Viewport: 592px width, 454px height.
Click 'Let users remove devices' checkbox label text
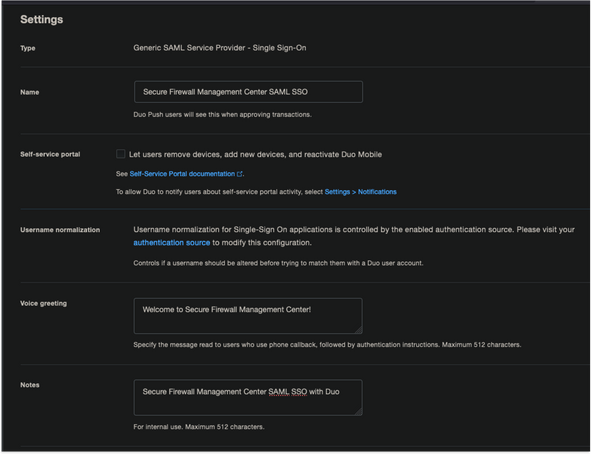(255, 154)
